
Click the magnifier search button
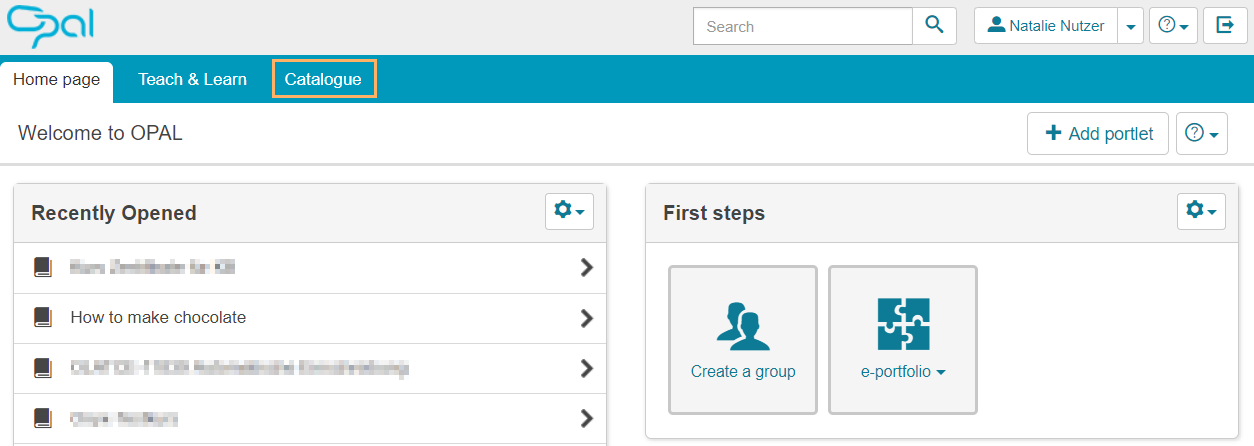[x=935, y=26]
